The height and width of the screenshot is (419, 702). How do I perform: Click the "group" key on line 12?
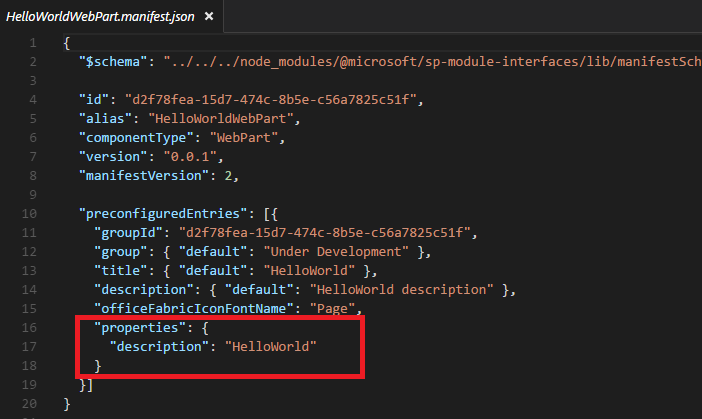click(x=121, y=252)
